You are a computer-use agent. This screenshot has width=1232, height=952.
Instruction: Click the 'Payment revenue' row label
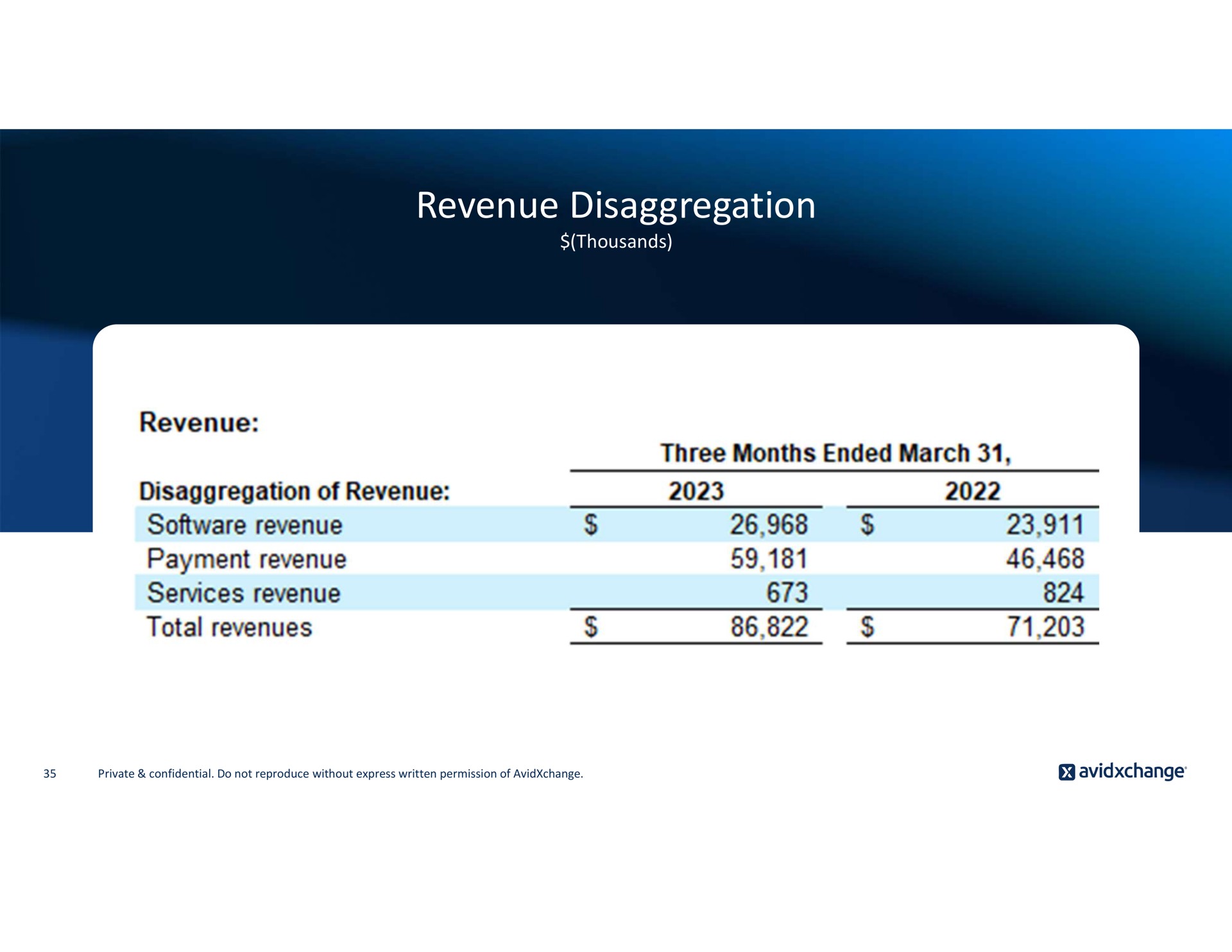[246, 559]
